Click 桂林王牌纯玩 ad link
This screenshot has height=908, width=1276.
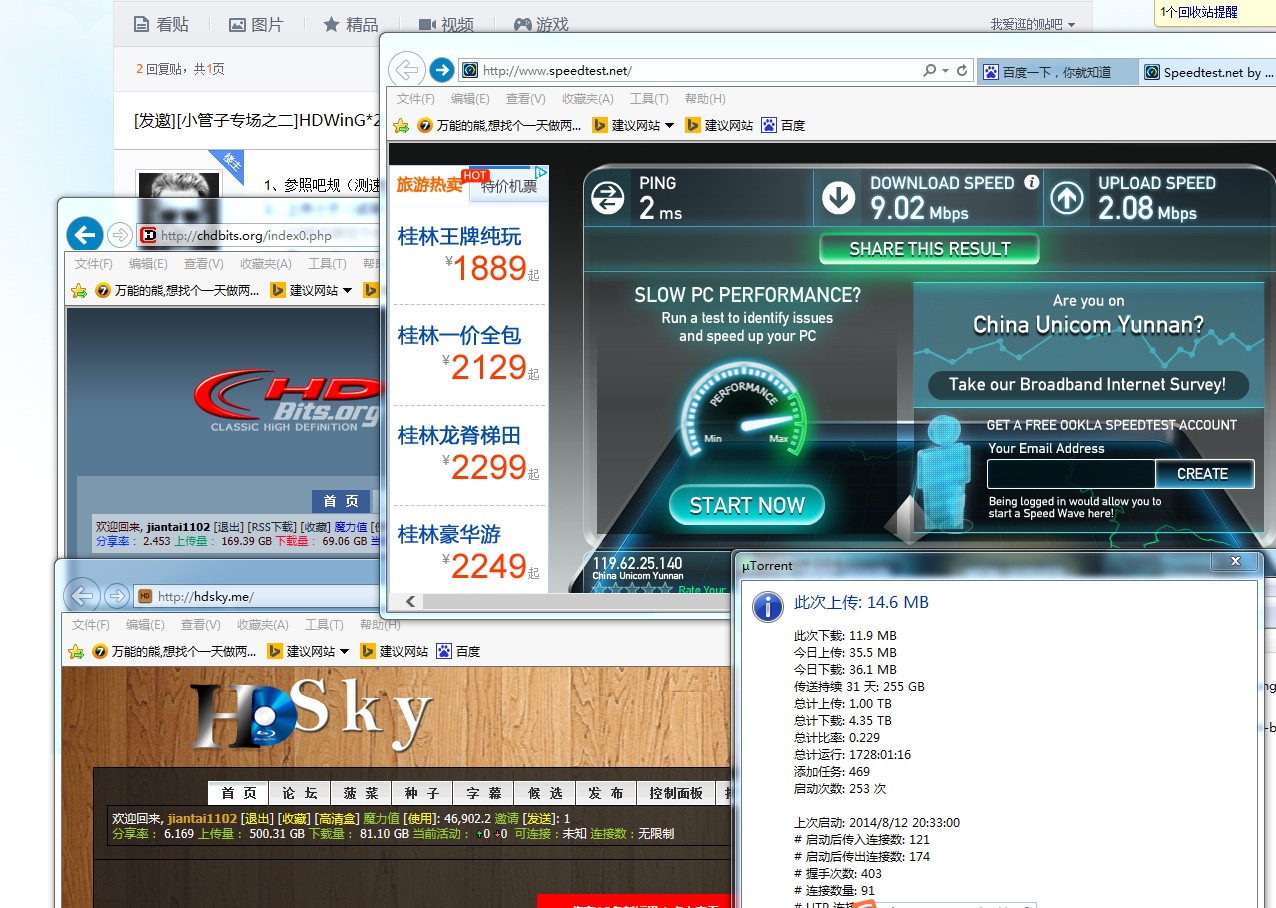(459, 237)
